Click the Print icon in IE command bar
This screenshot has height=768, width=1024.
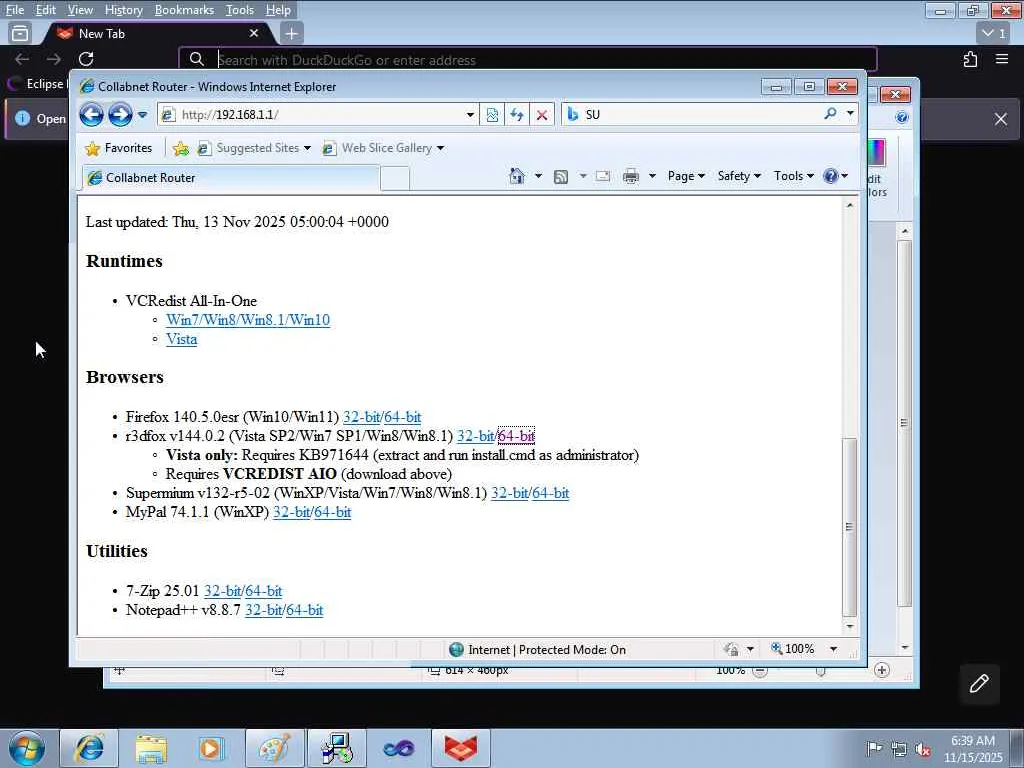(631, 176)
